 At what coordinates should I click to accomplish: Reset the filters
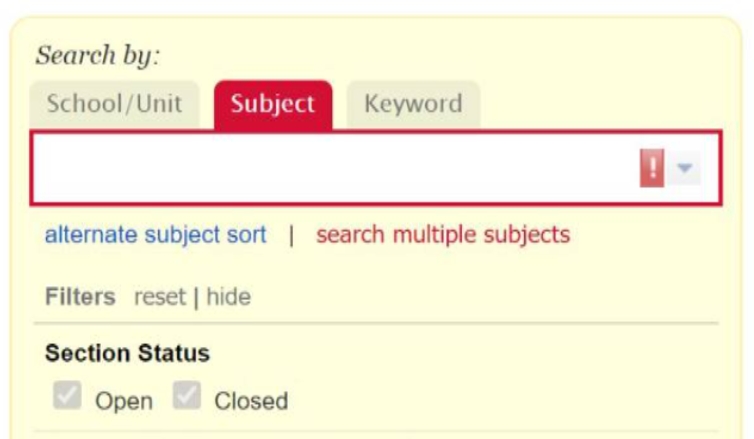160,297
